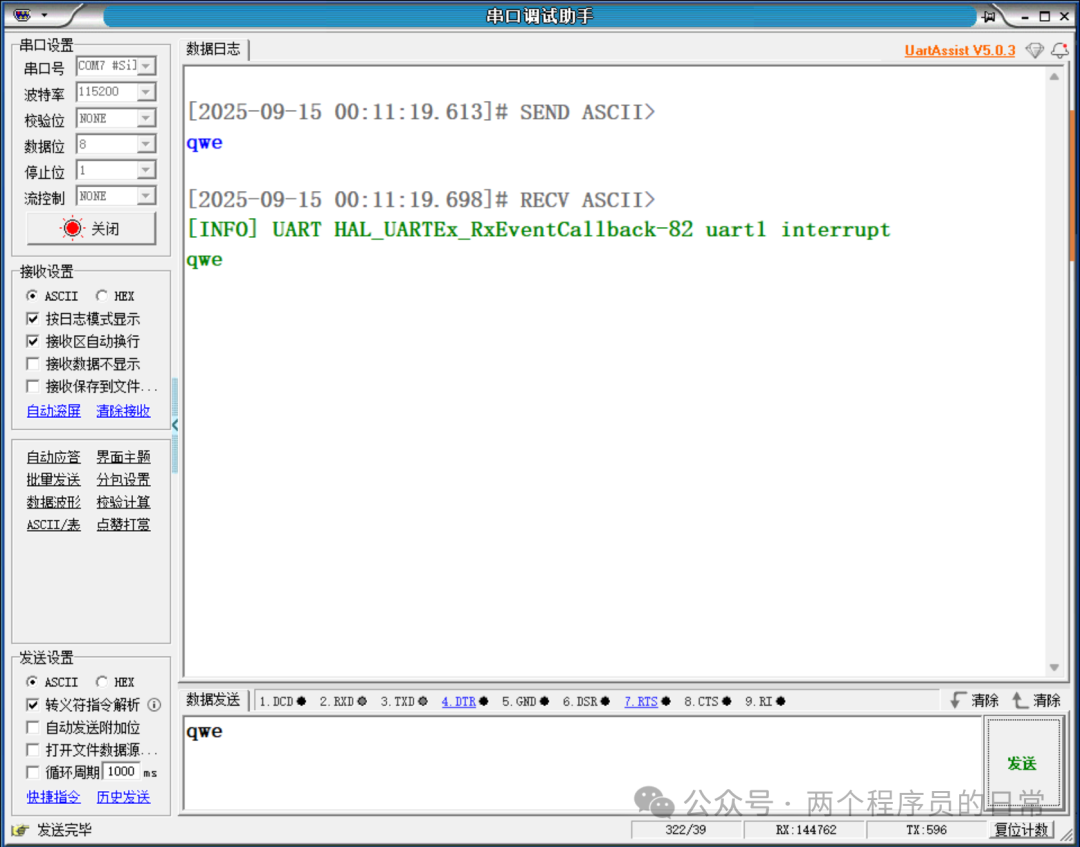Uncheck 接收区自动换行
Screen dimensions: 1080x847
[x=32, y=342]
